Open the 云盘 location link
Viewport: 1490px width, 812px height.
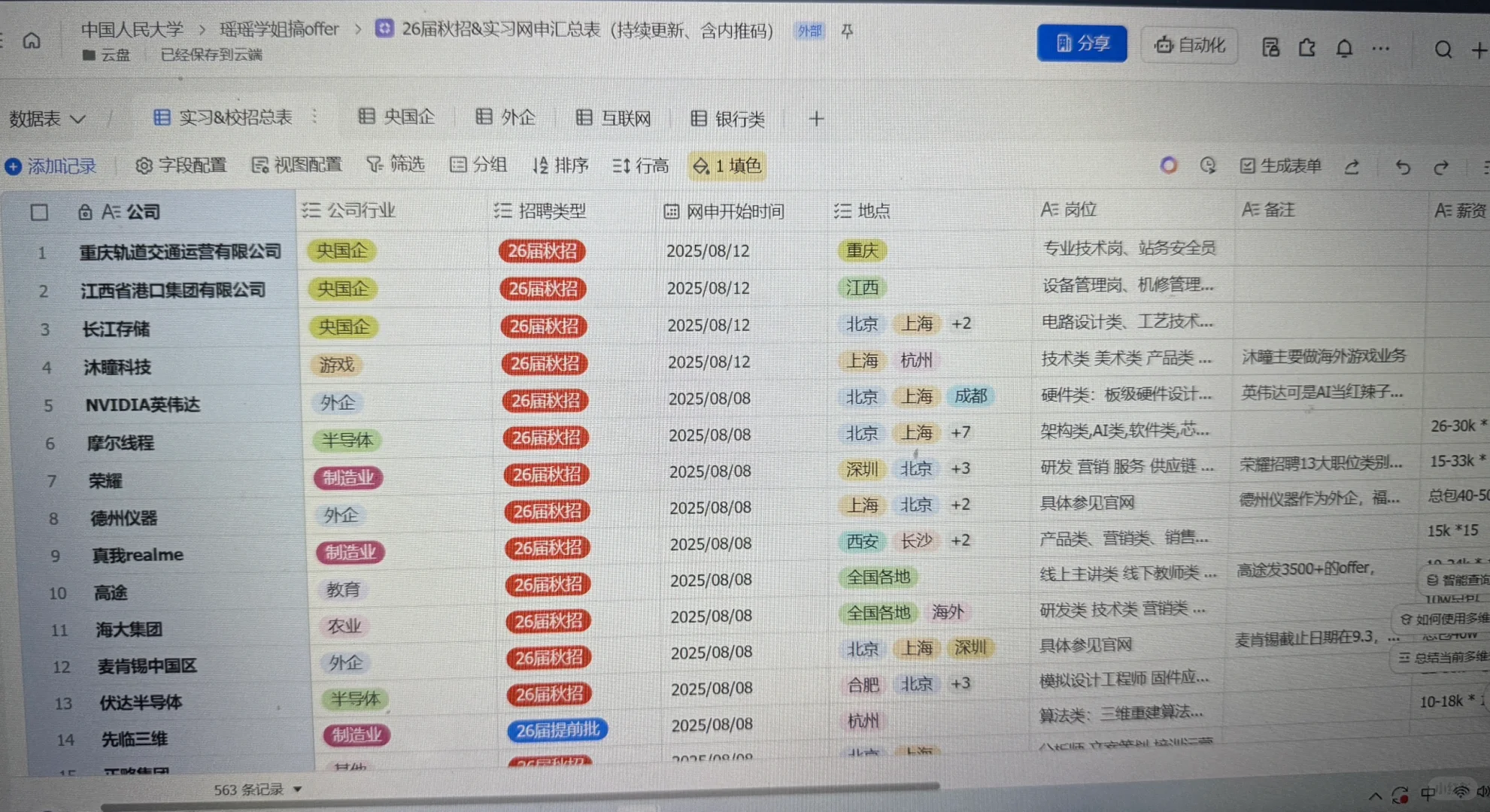click(106, 55)
